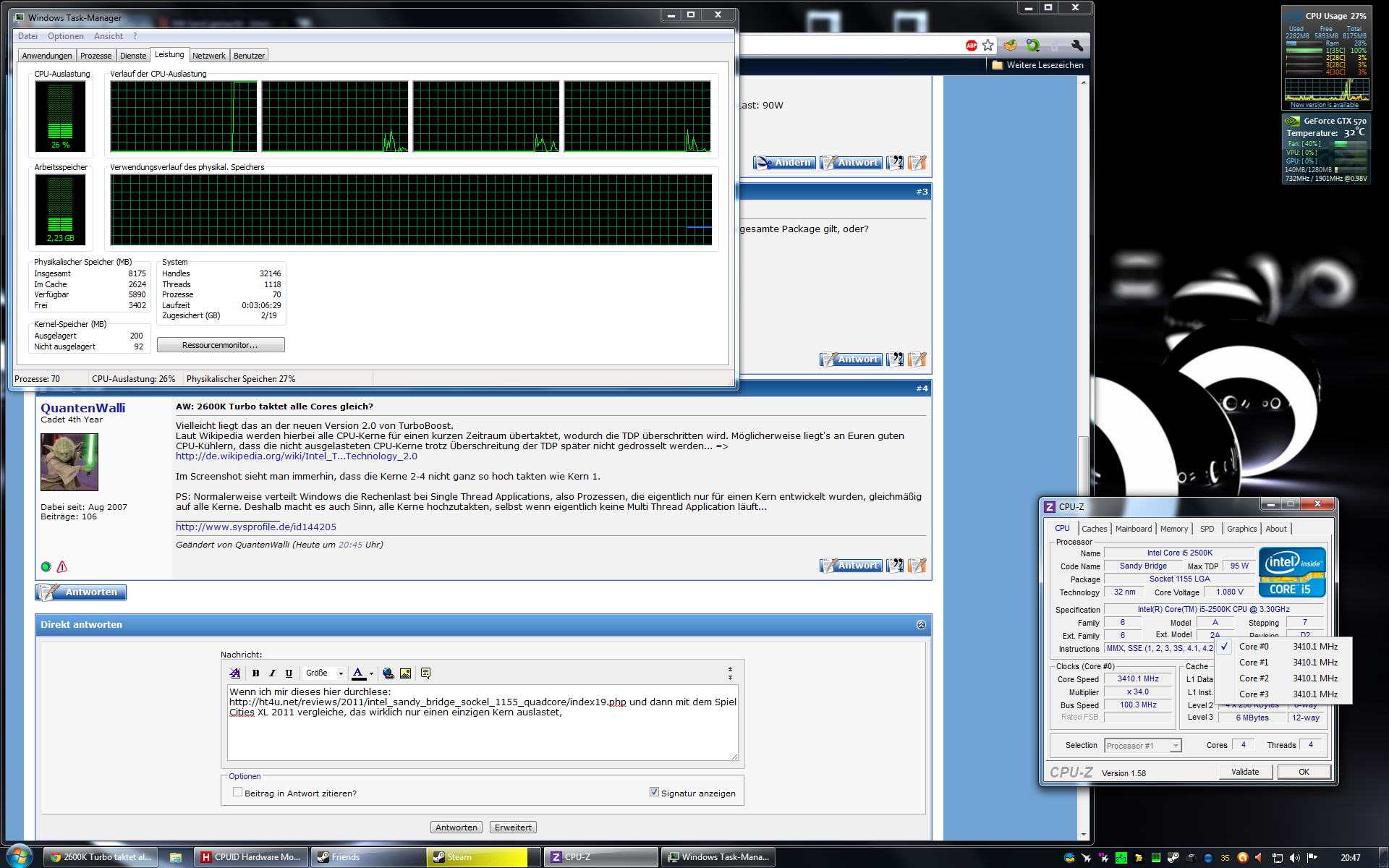The image size is (1389, 868).
Task: Open the Größe font size dropdown
Action: click(323, 673)
